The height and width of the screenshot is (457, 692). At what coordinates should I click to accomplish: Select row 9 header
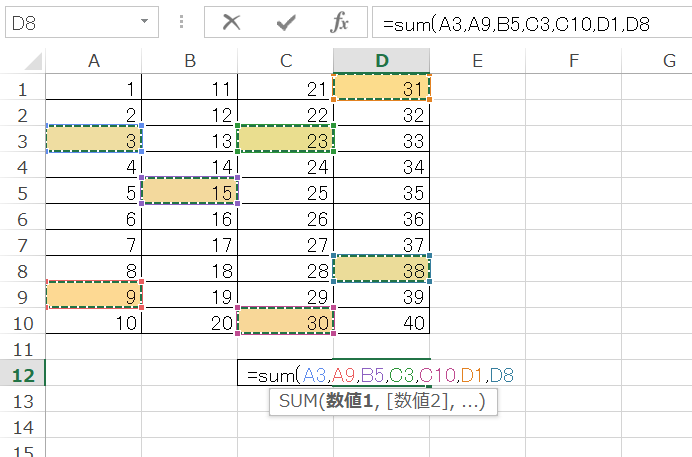pos(23,295)
